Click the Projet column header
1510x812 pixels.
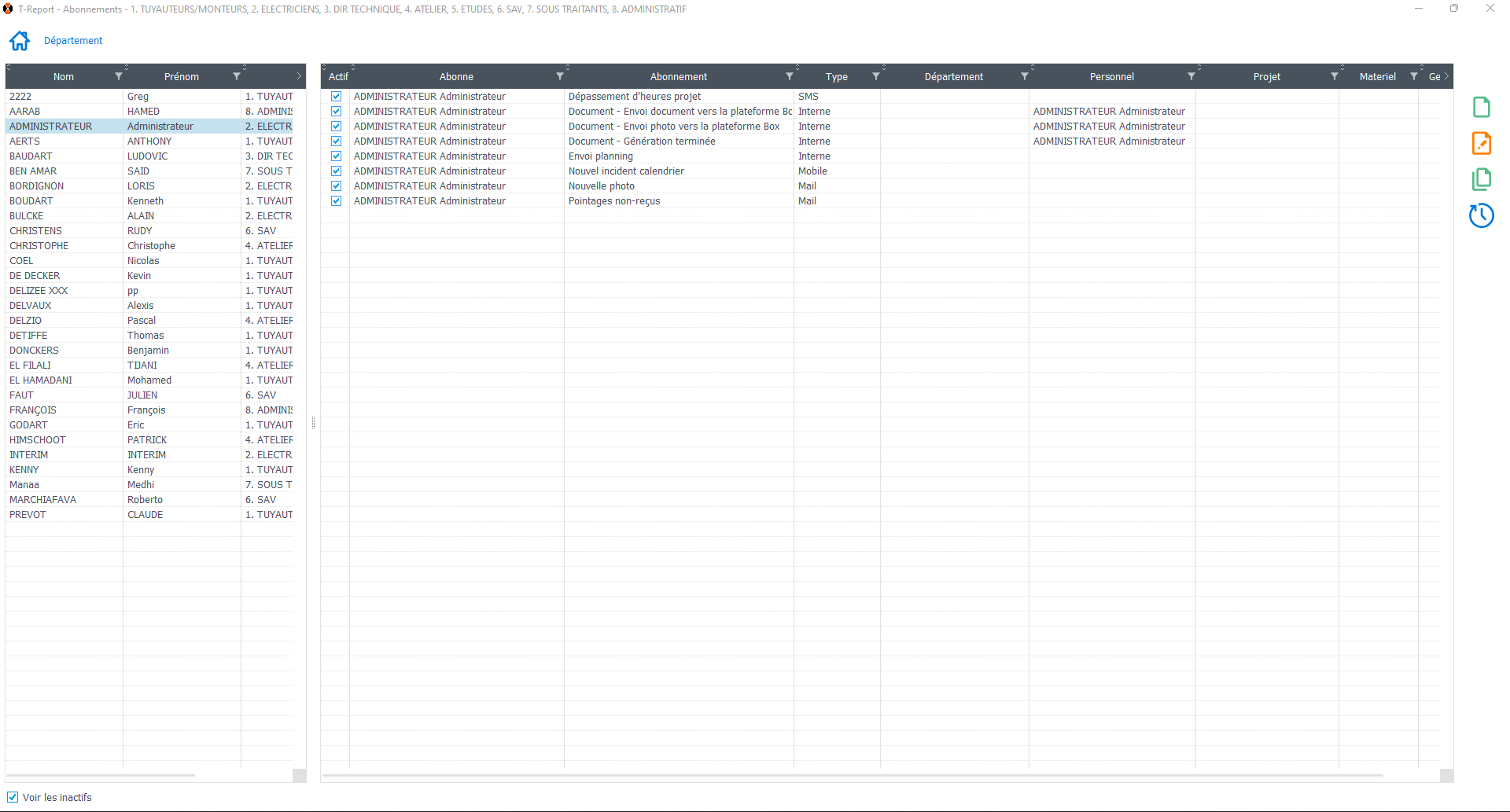click(1266, 76)
